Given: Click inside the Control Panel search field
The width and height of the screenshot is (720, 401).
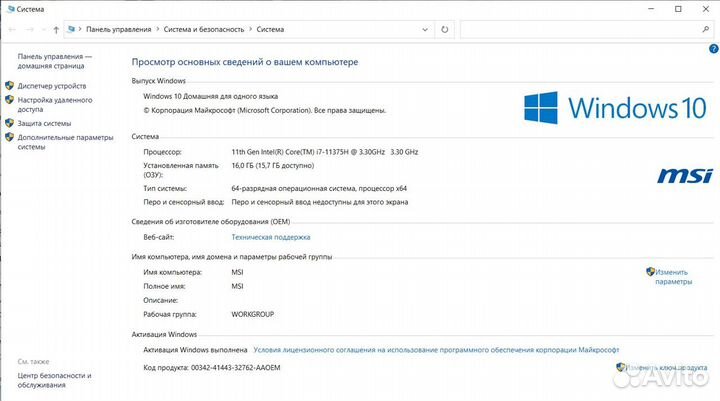Looking at the screenshot, I should point(578,30).
